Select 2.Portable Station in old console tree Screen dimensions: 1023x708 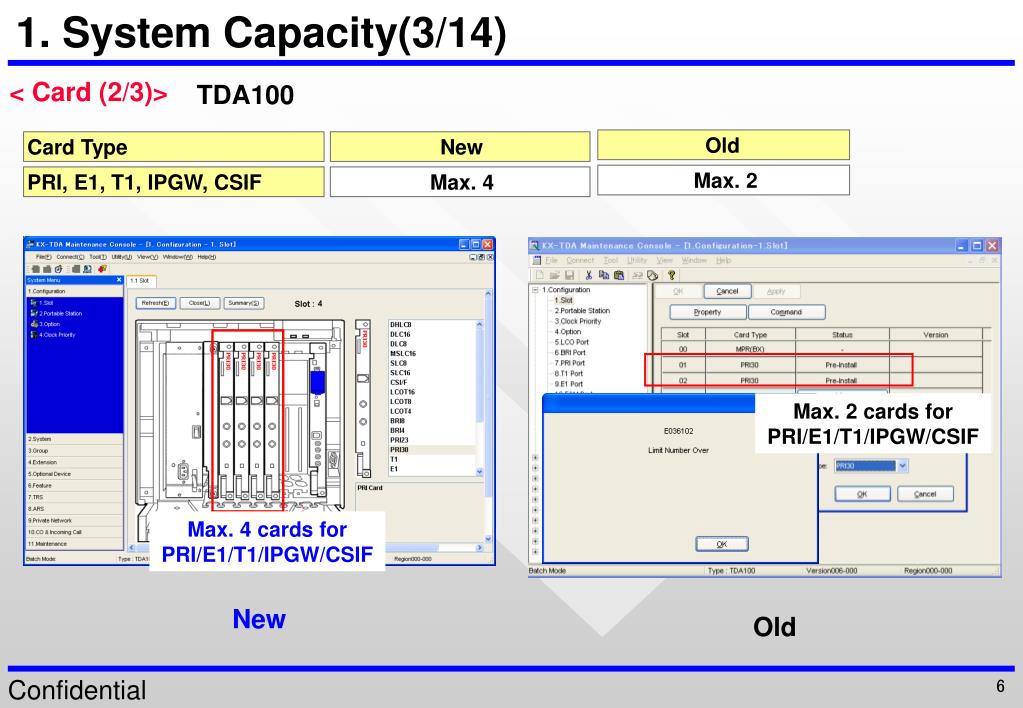click(x=582, y=311)
